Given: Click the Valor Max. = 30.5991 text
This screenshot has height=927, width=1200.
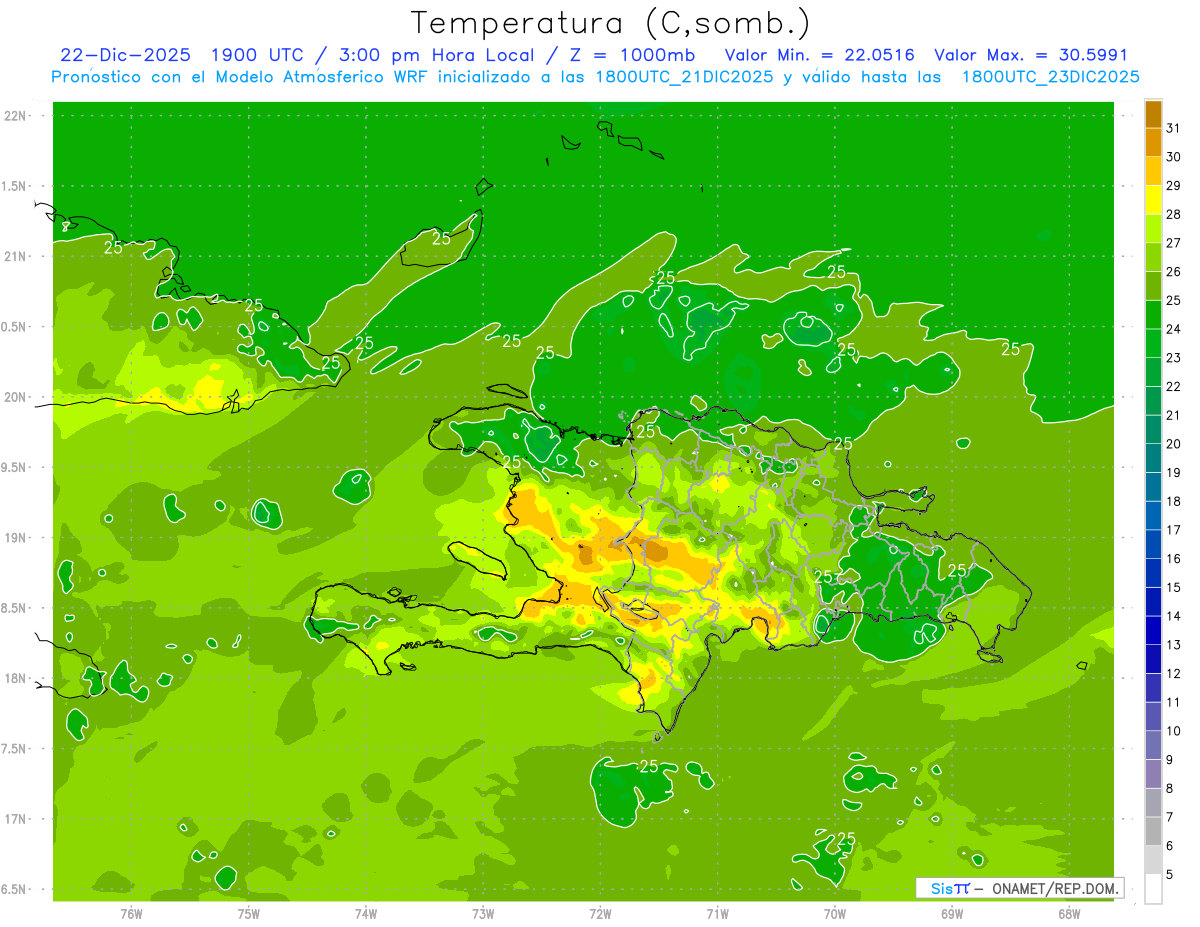Looking at the screenshot, I should tap(1031, 55).
